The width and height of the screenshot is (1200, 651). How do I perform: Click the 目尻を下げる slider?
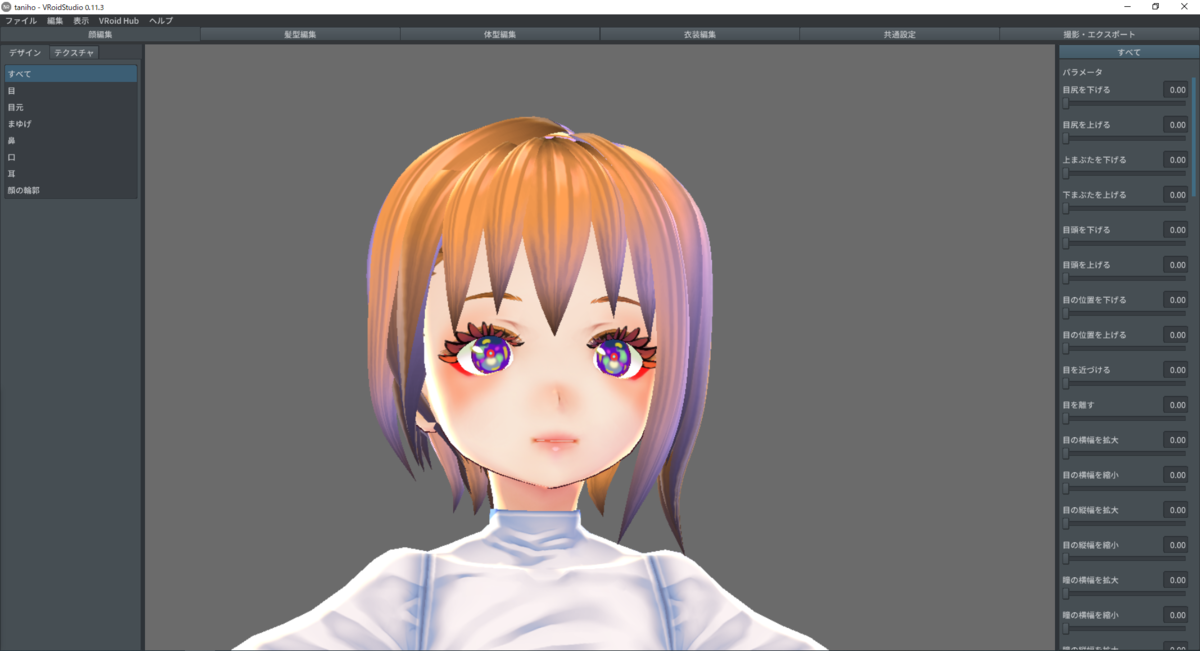pos(1125,103)
